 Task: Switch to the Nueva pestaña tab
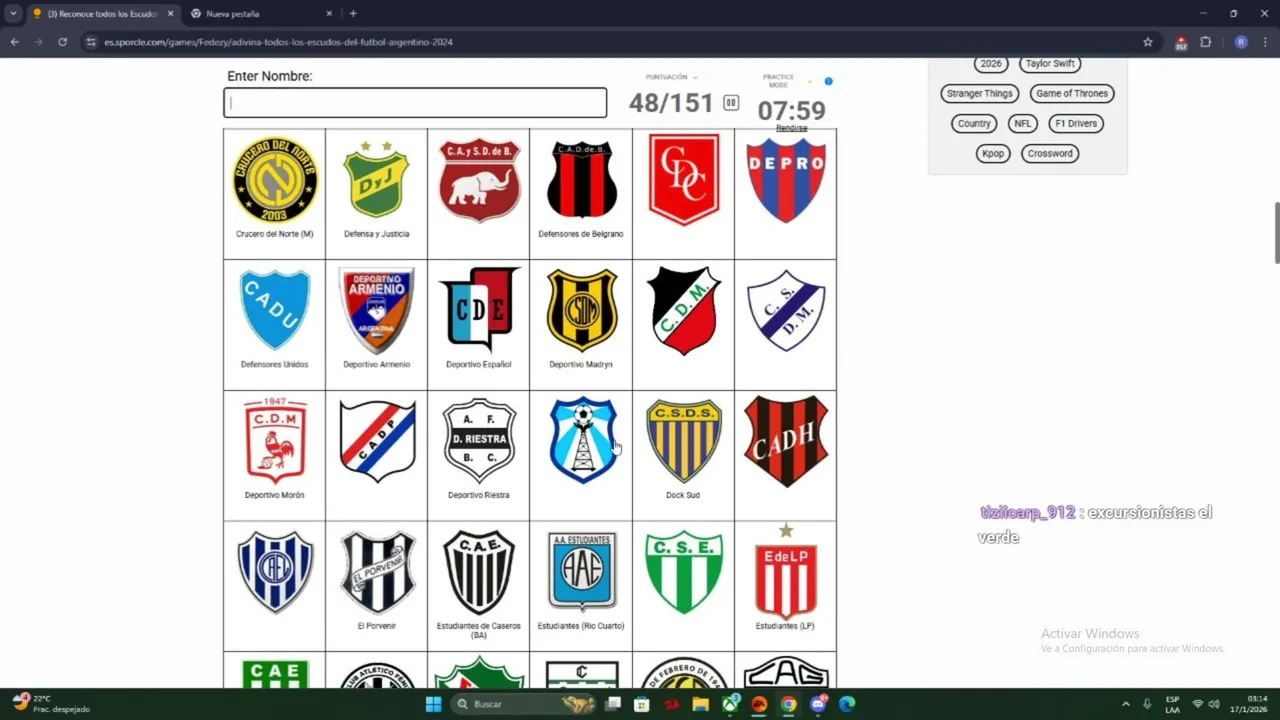pos(261,14)
